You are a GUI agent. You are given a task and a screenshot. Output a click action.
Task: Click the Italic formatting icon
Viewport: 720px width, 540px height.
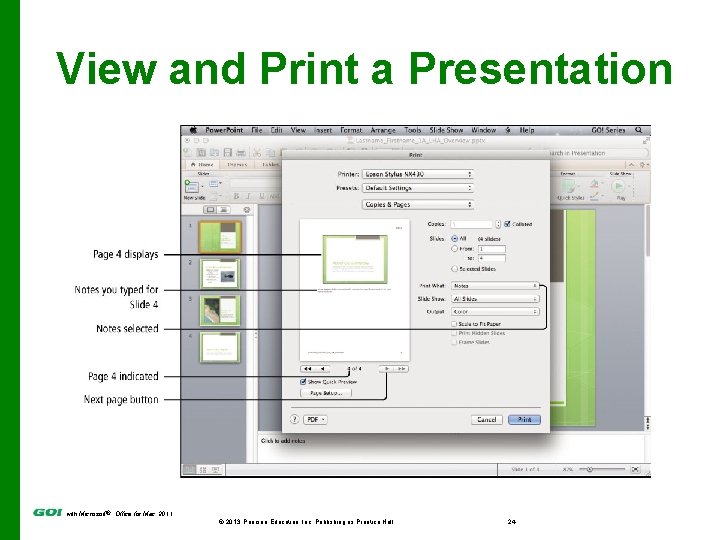248,196
